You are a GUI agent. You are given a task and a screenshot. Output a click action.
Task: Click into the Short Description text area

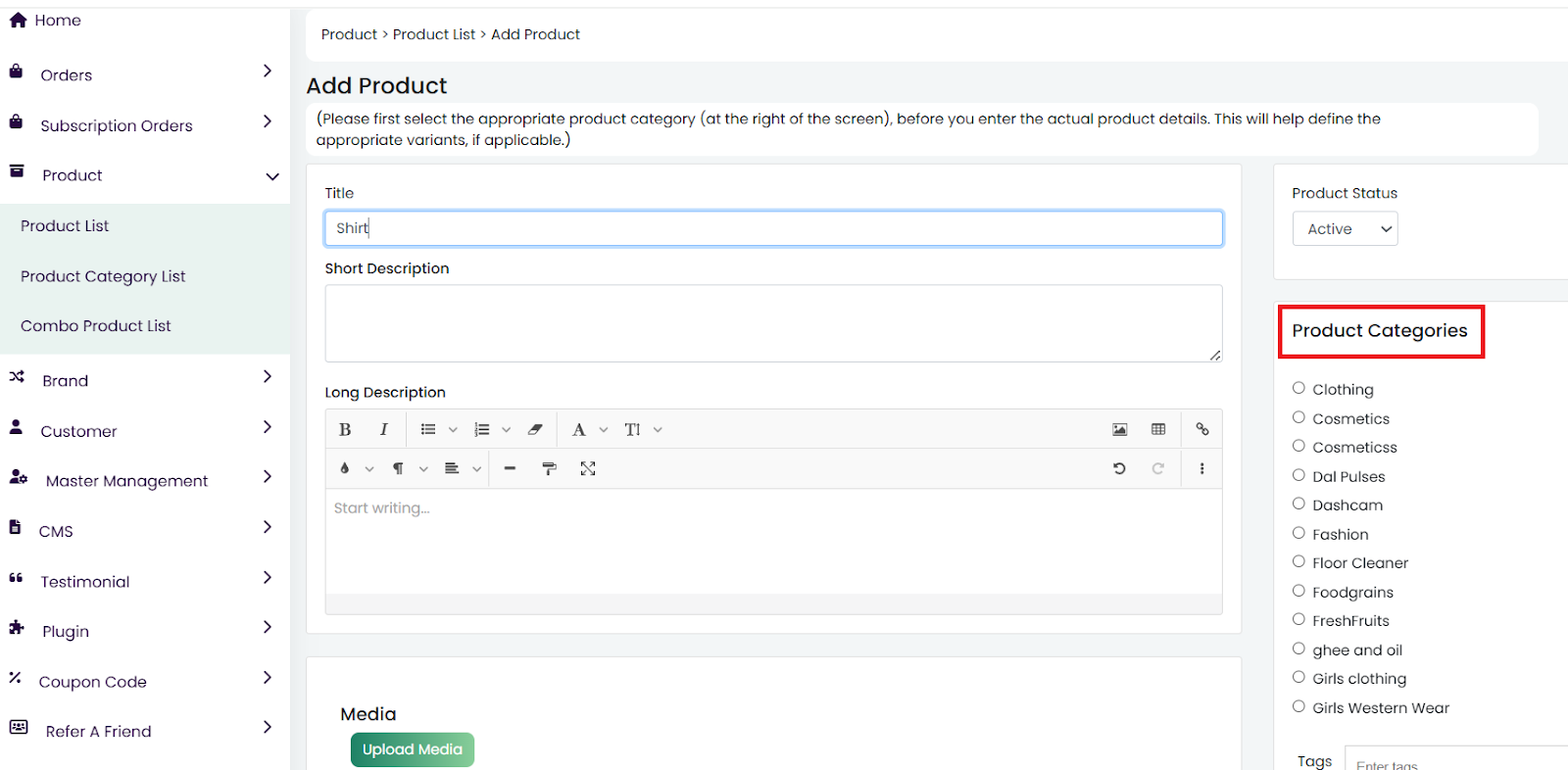pos(772,323)
